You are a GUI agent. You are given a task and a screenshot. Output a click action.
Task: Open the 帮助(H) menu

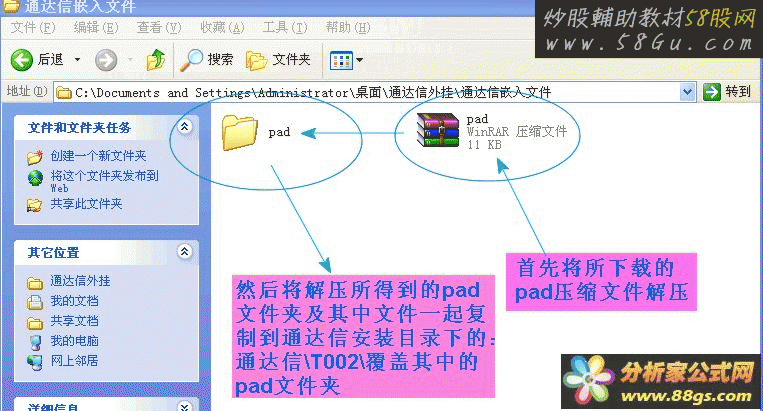(x=348, y=28)
